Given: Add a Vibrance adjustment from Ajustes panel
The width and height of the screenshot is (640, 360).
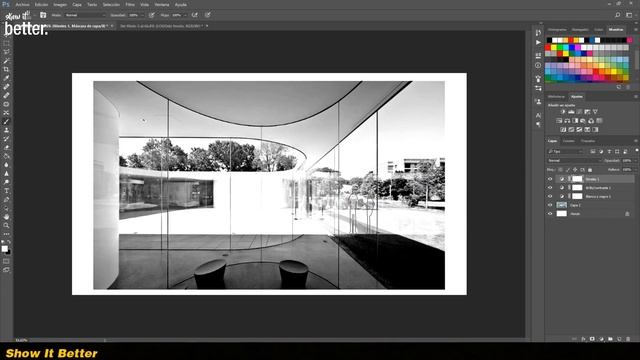Looking at the screenshot, I should [x=595, y=112].
